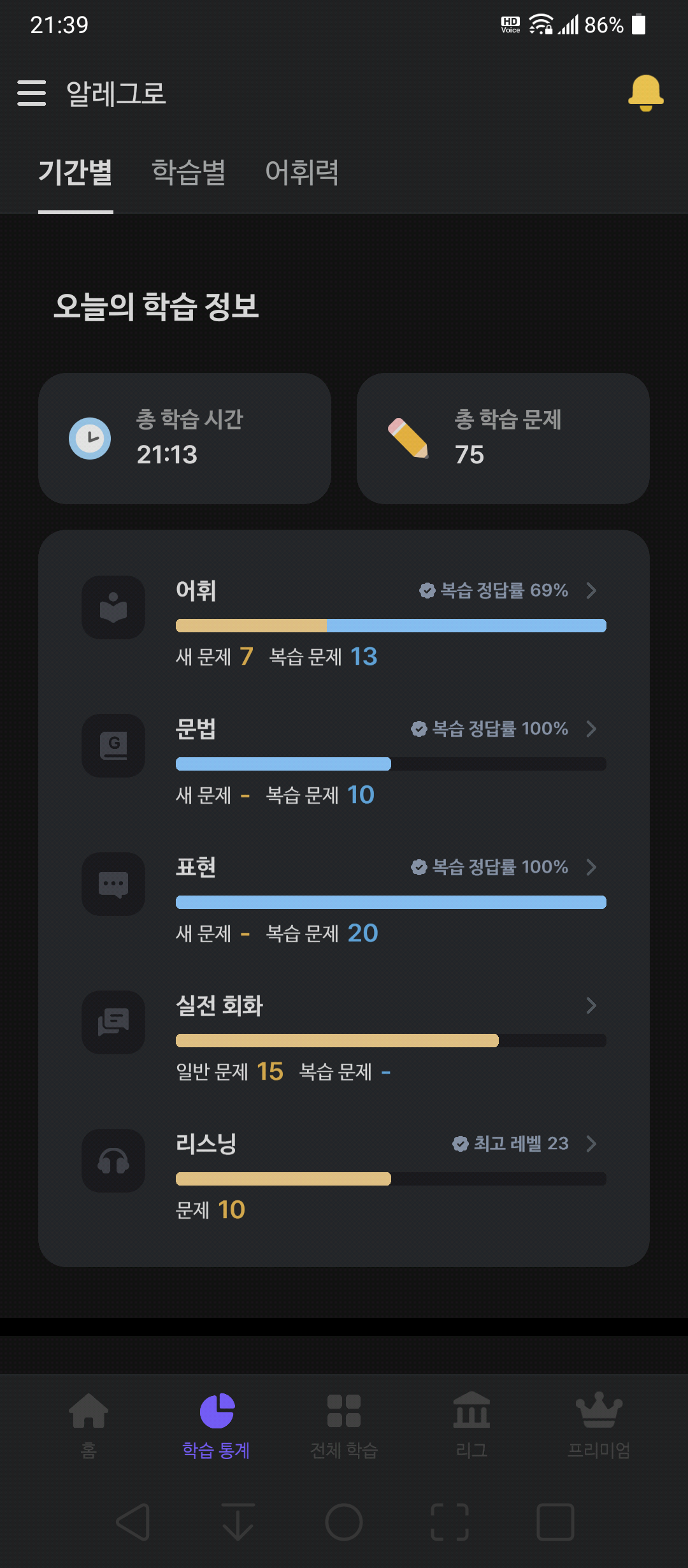Tap the yellow notification bell
688x1568 pixels.
(x=645, y=93)
